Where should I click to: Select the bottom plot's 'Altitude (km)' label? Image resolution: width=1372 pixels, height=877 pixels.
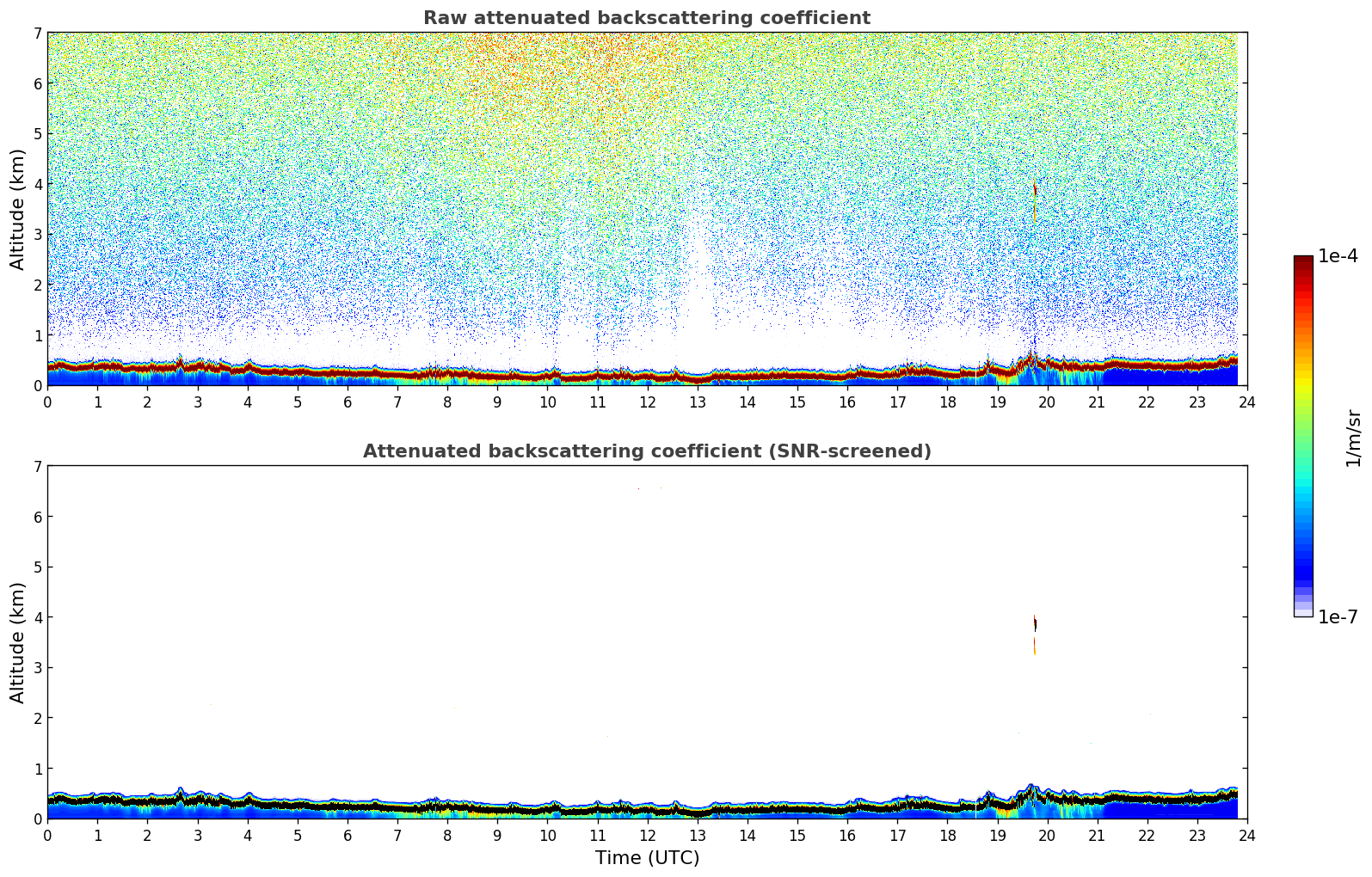click(x=18, y=642)
